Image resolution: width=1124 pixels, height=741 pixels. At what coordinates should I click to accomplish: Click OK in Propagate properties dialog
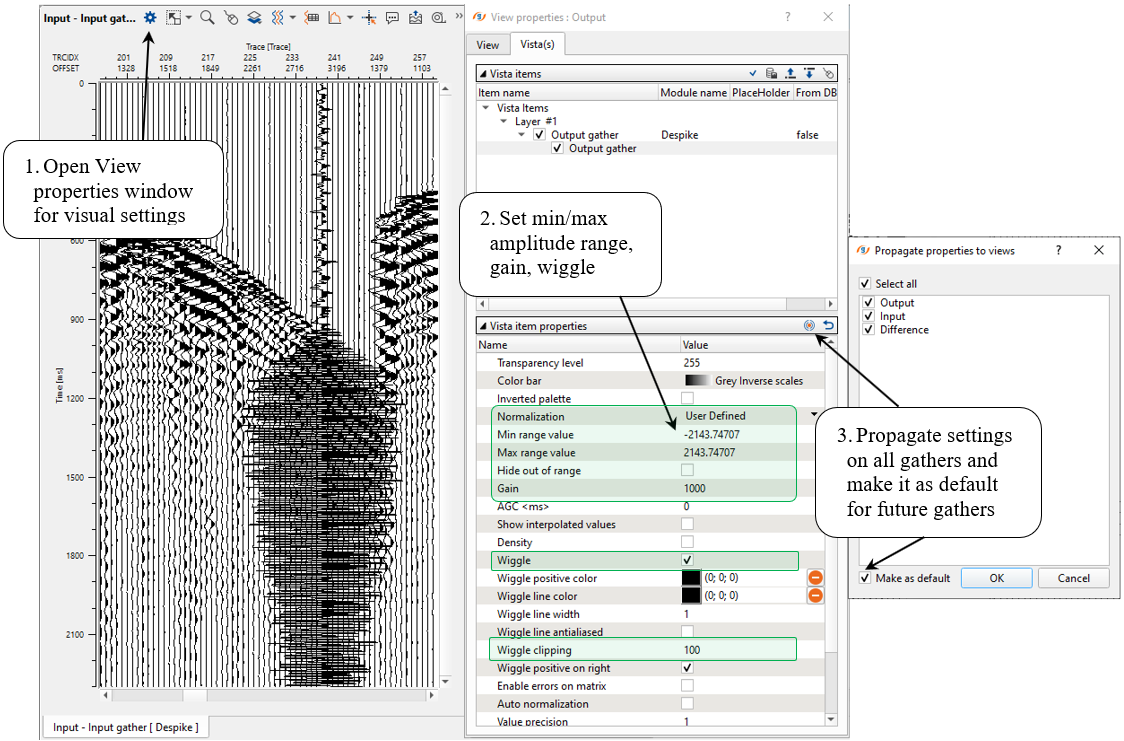[996, 578]
